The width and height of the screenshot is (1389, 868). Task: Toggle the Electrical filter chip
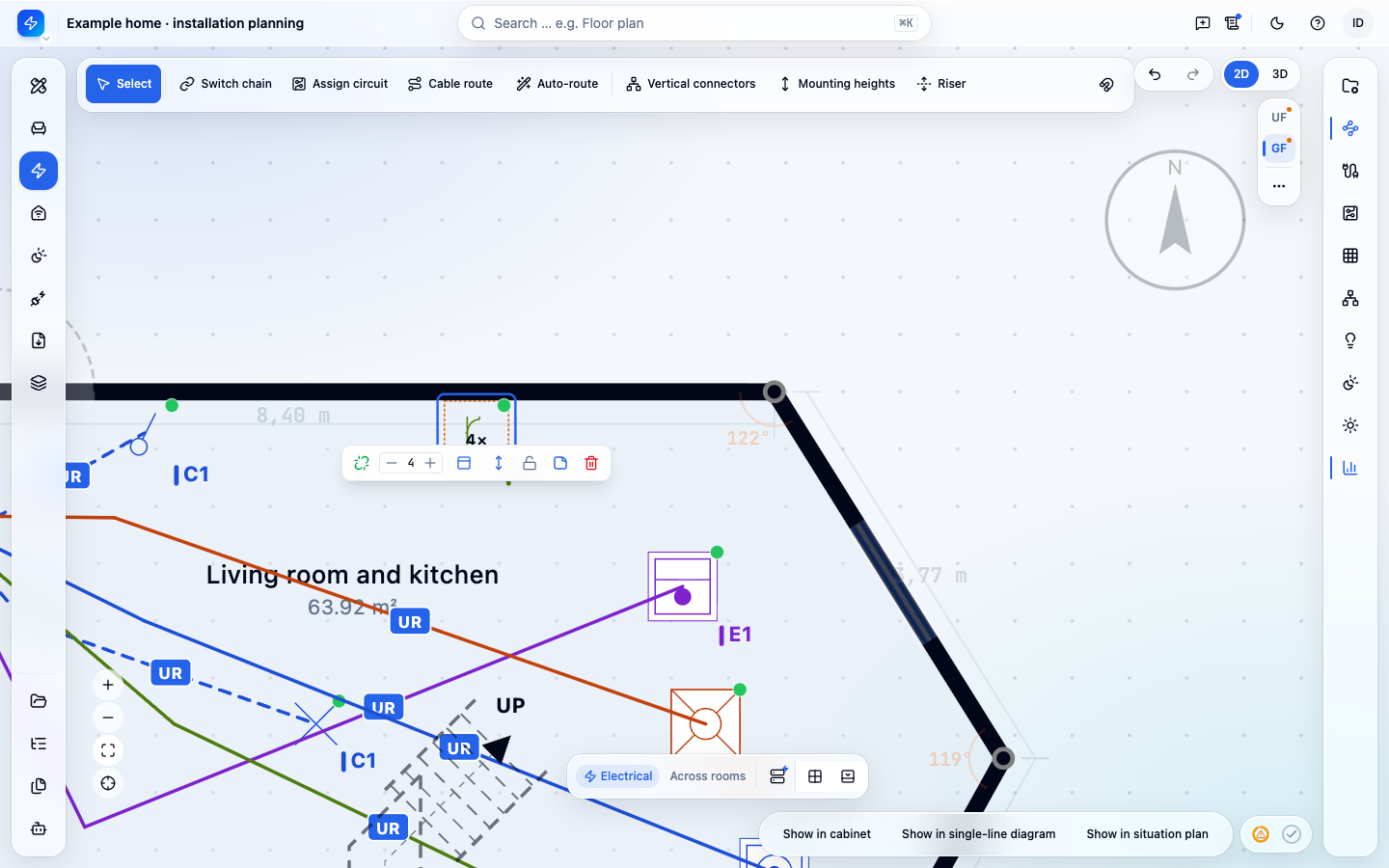click(618, 776)
